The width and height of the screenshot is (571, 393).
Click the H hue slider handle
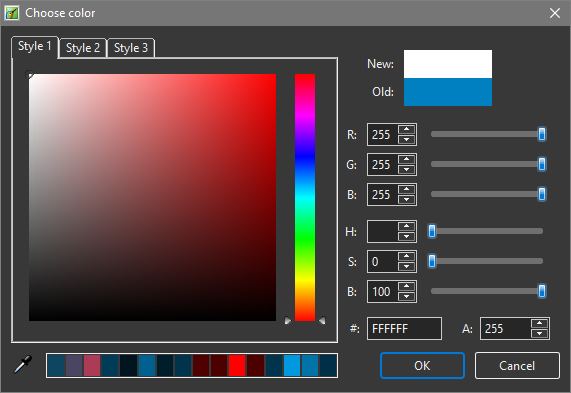(x=432, y=231)
